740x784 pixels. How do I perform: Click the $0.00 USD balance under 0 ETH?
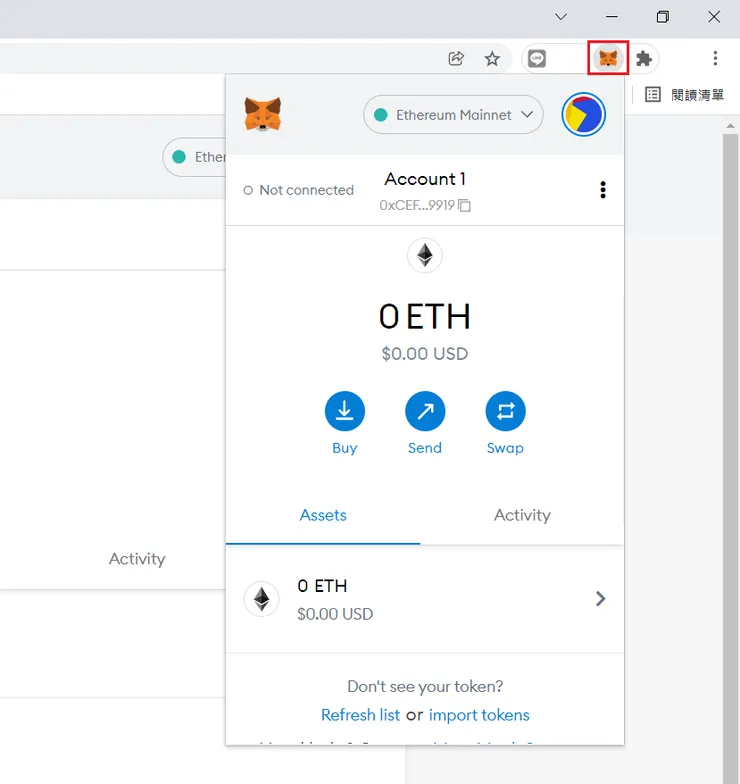[424, 354]
